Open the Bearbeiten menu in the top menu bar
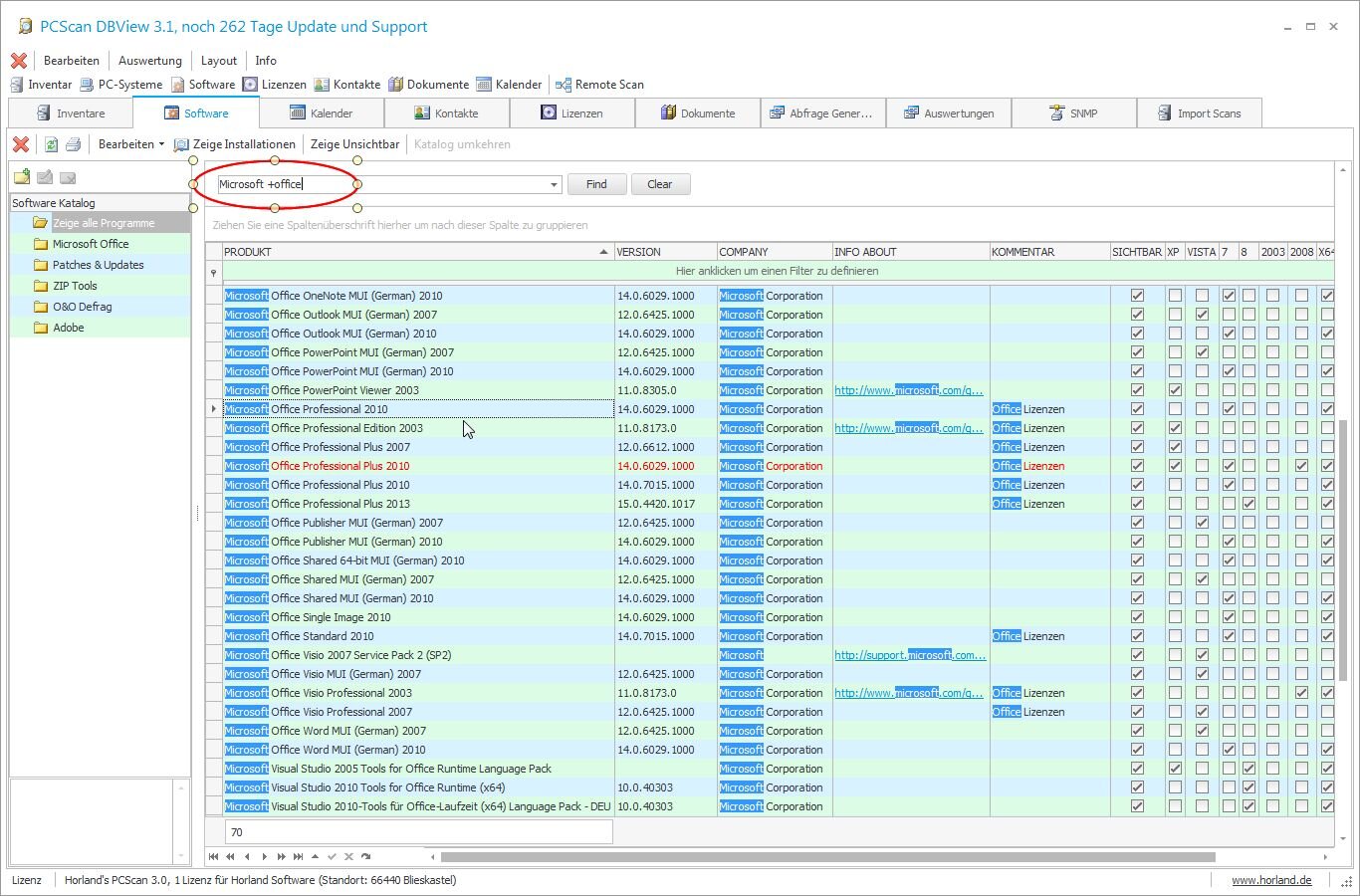 coord(72,61)
